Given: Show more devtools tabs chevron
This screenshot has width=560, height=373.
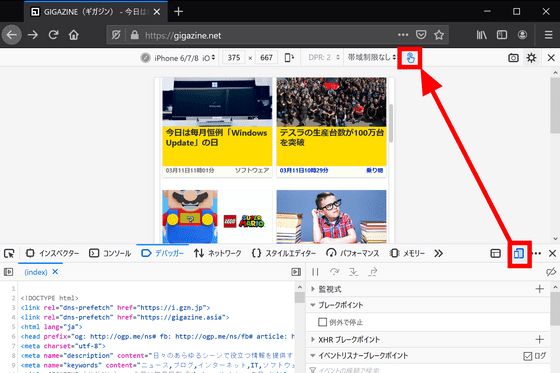Looking at the screenshot, I should [439, 253].
